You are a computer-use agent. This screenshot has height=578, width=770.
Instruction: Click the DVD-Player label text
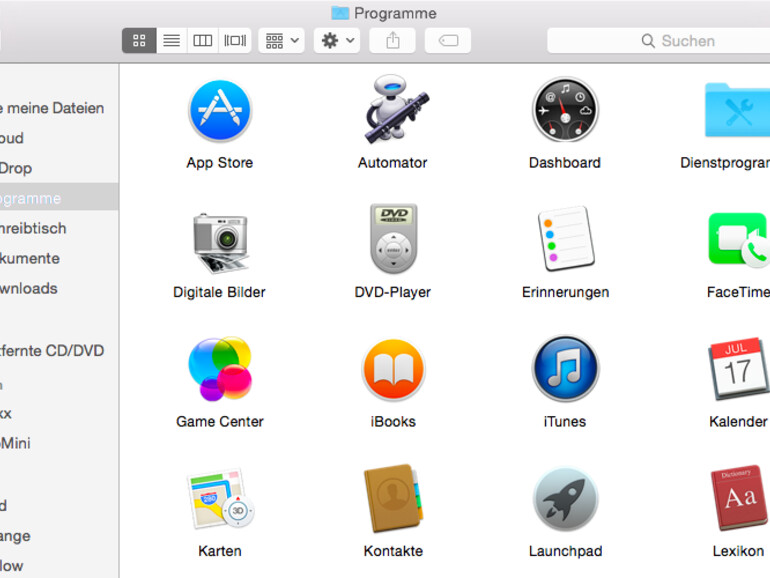[x=392, y=292]
